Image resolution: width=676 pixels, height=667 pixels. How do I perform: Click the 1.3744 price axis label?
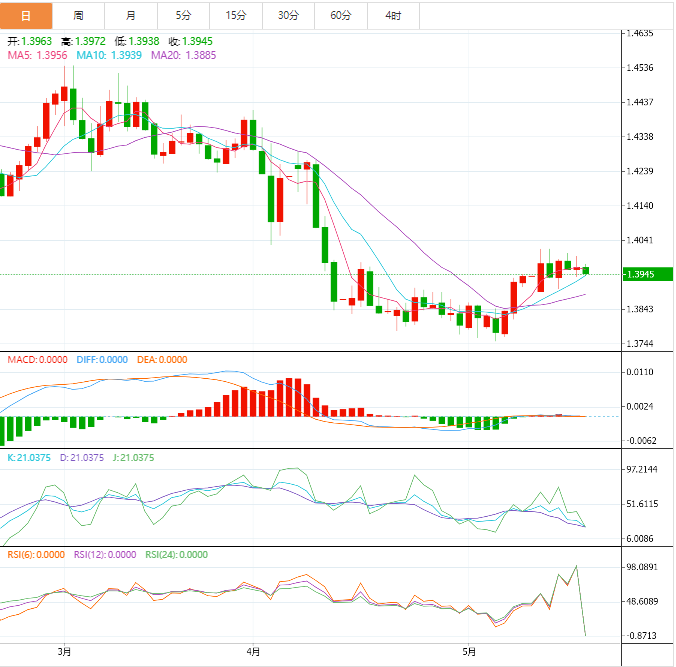pyautogui.click(x=640, y=344)
